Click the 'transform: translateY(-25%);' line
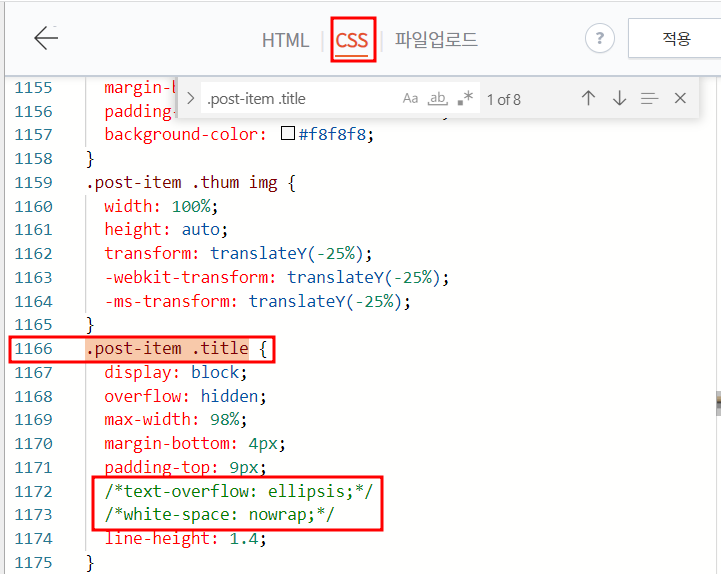The width and height of the screenshot is (721, 574). (x=238, y=253)
